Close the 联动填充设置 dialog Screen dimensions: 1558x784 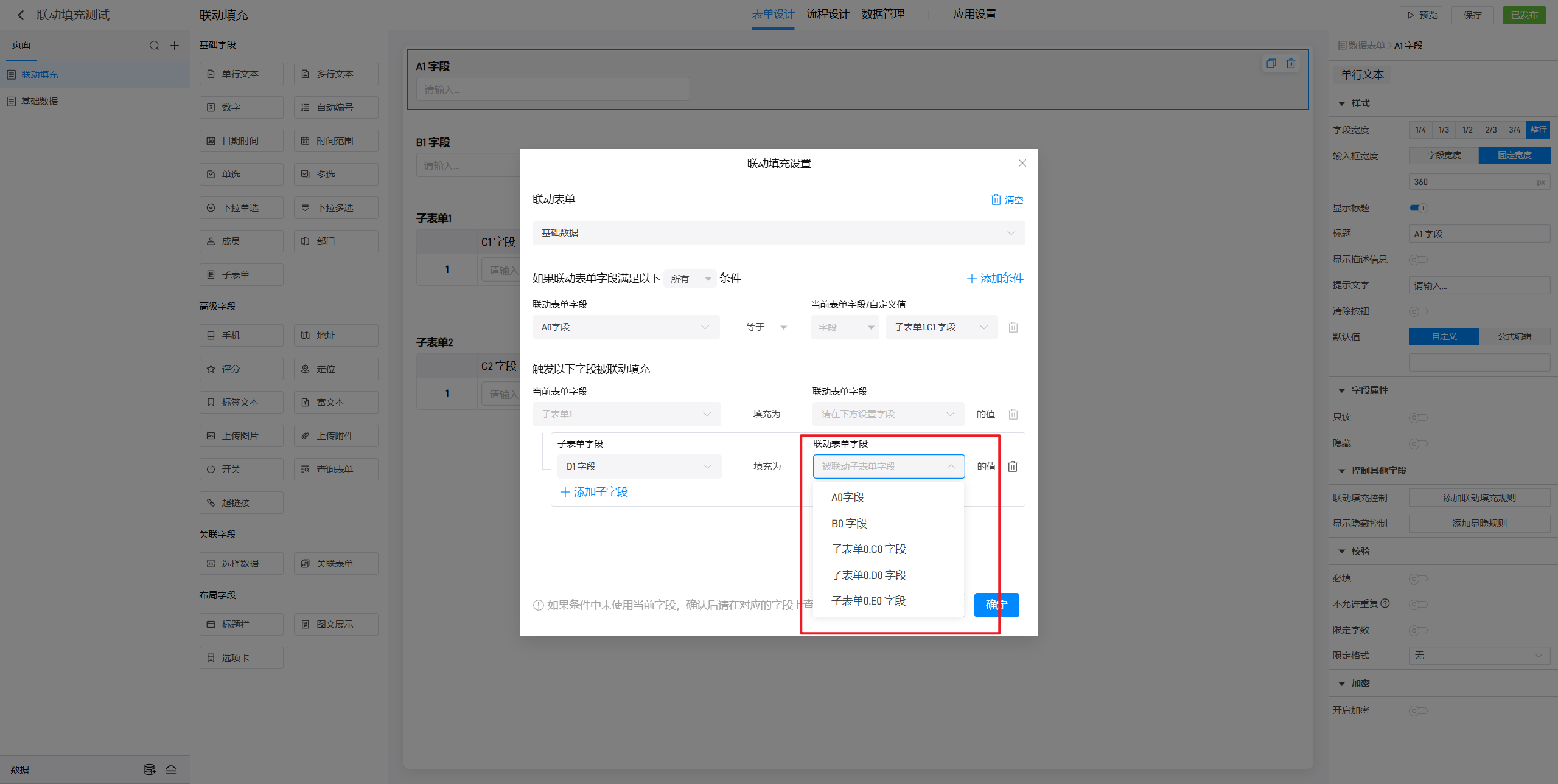1022,163
